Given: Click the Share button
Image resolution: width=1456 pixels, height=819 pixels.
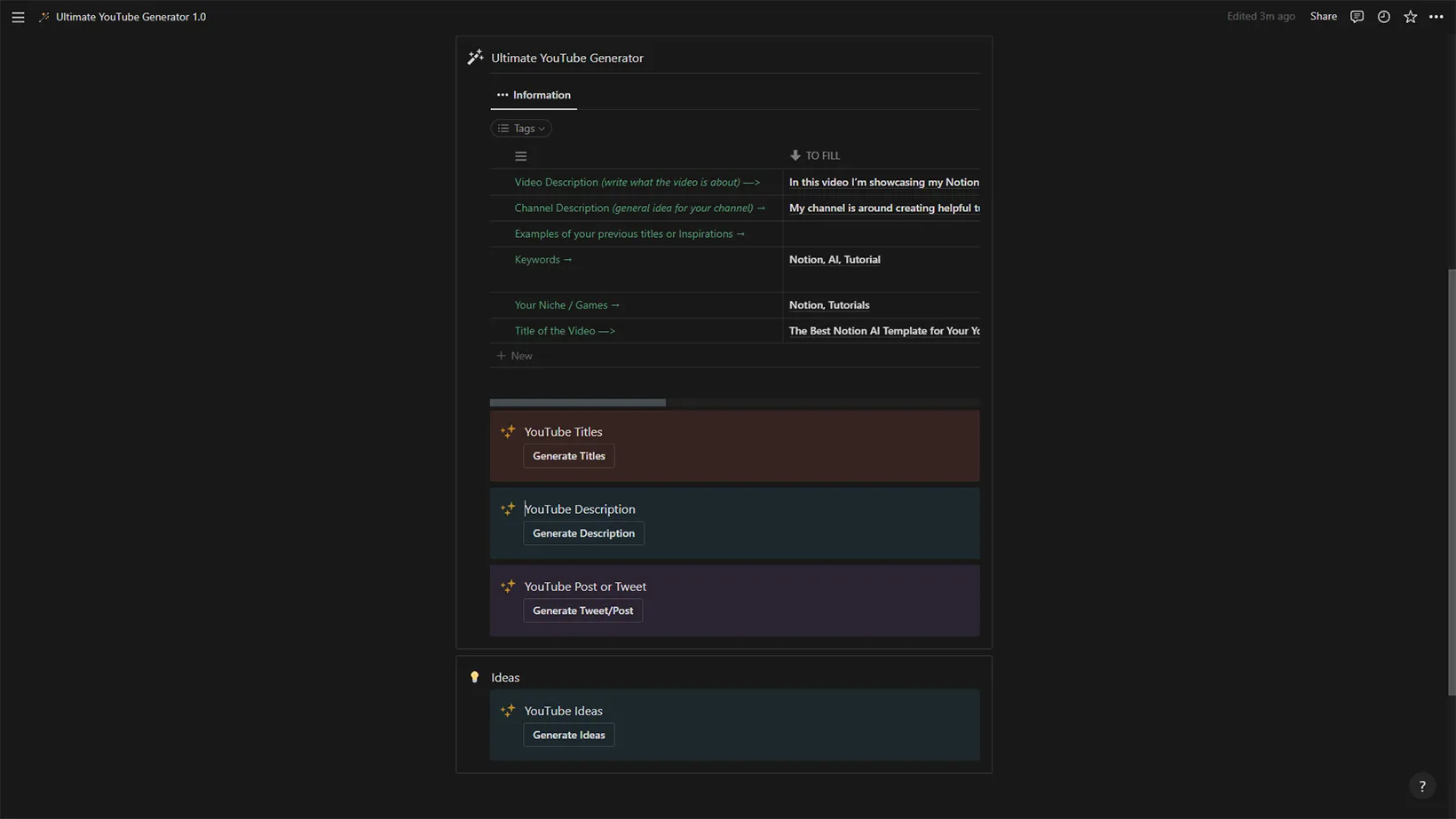Looking at the screenshot, I should click(x=1323, y=16).
